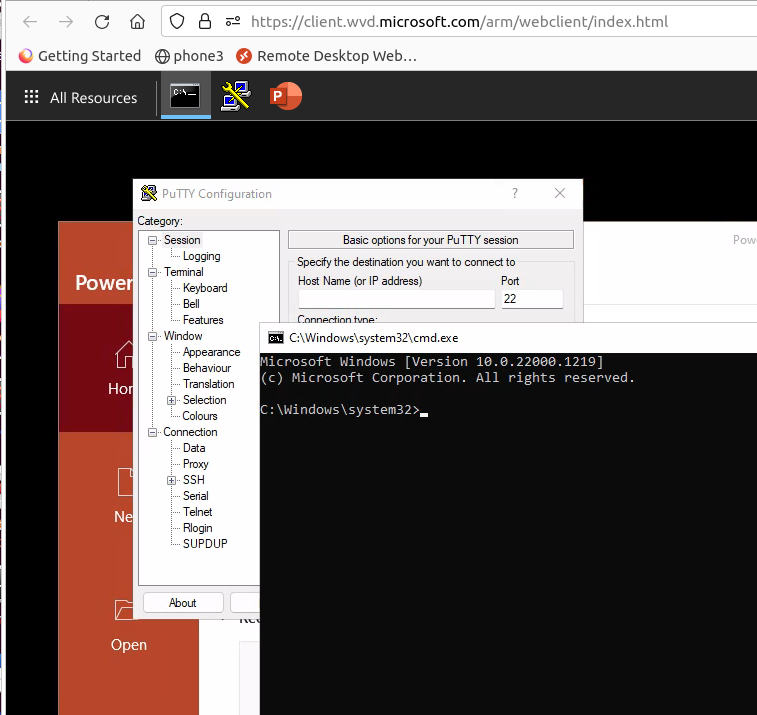Open the Getting Started bookmark

coord(80,56)
